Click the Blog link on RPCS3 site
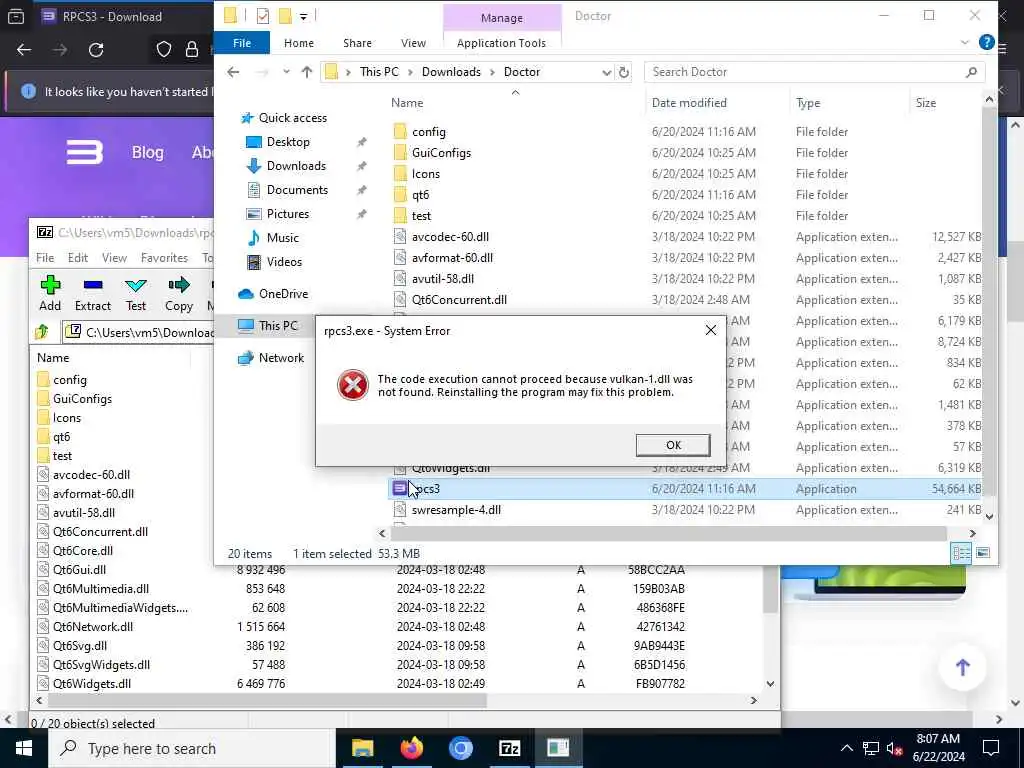 pos(148,152)
